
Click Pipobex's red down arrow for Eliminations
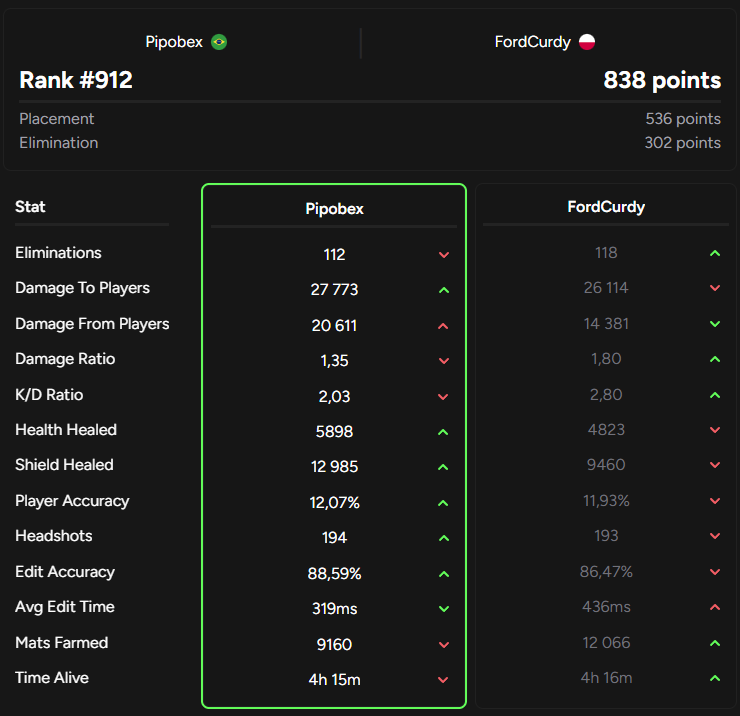click(x=444, y=255)
